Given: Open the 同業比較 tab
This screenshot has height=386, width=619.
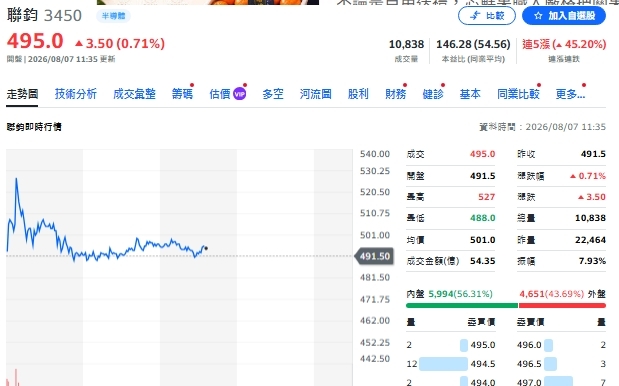Looking at the screenshot, I should 518,94.
